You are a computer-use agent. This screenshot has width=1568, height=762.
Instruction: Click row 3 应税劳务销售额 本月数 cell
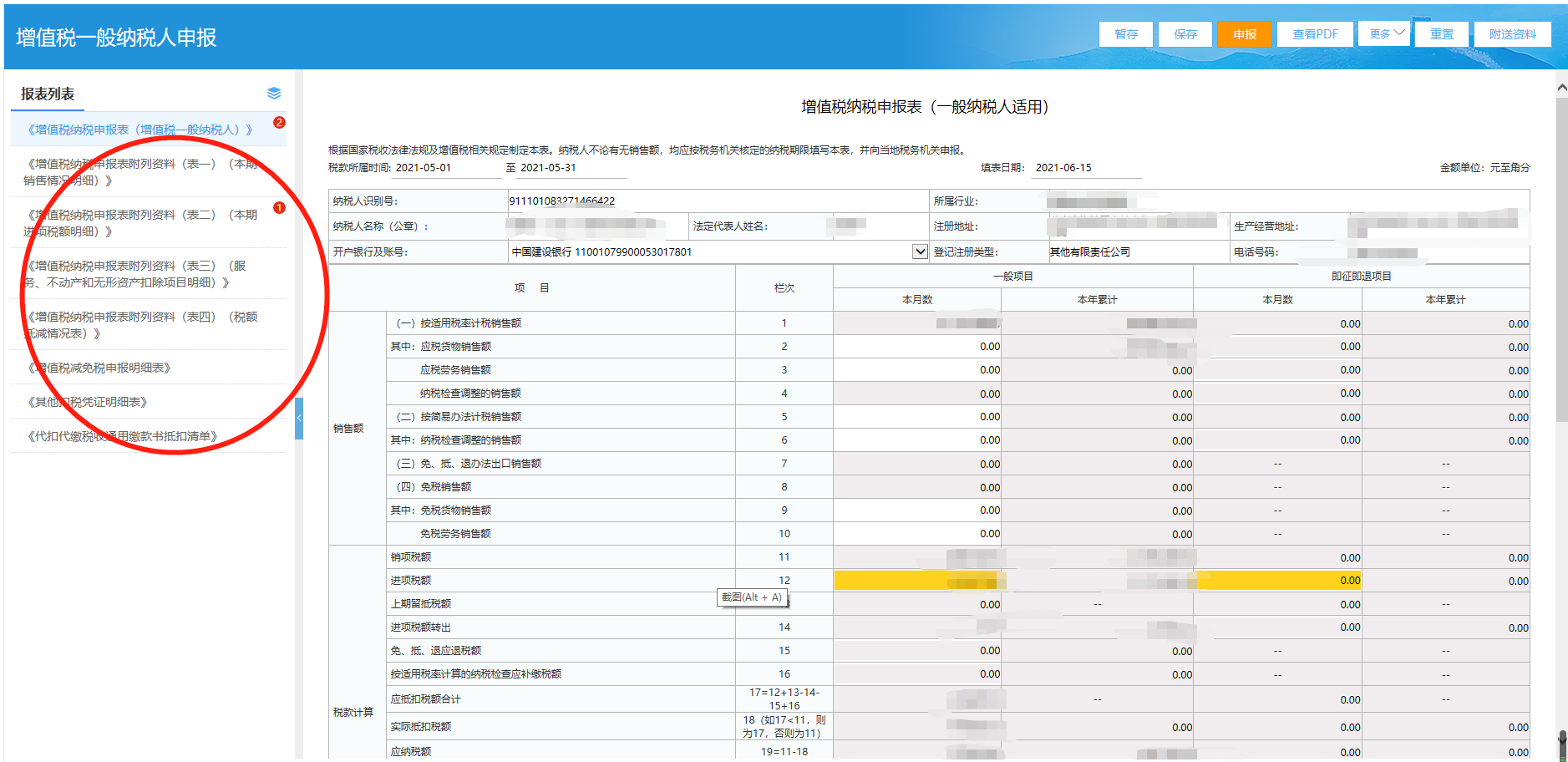(917, 370)
